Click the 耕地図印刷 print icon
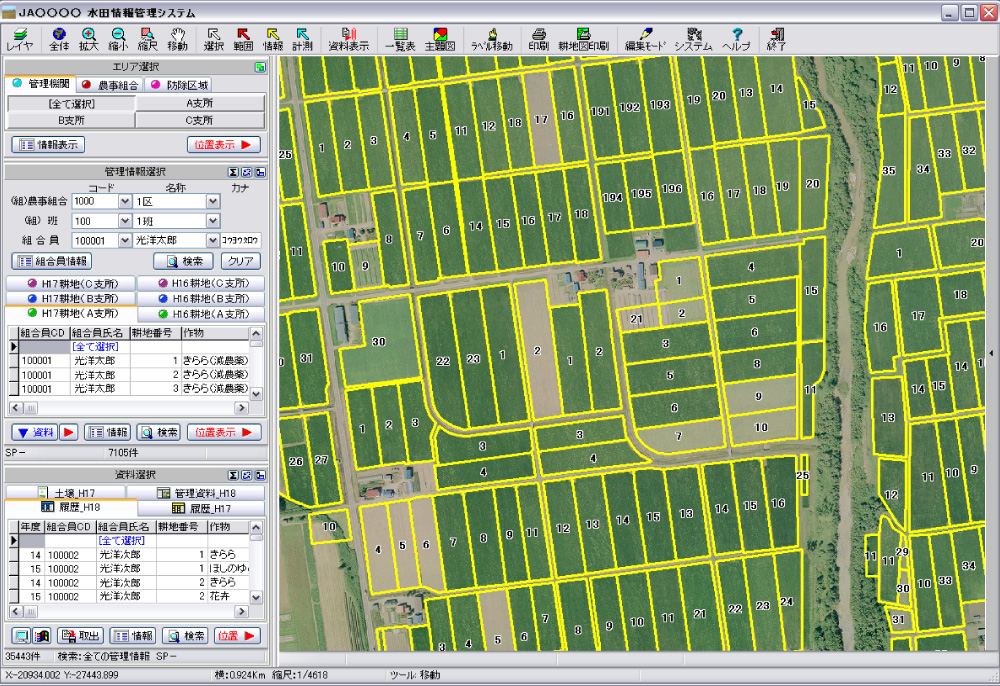1000x686 pixels. tap(583, 39)
